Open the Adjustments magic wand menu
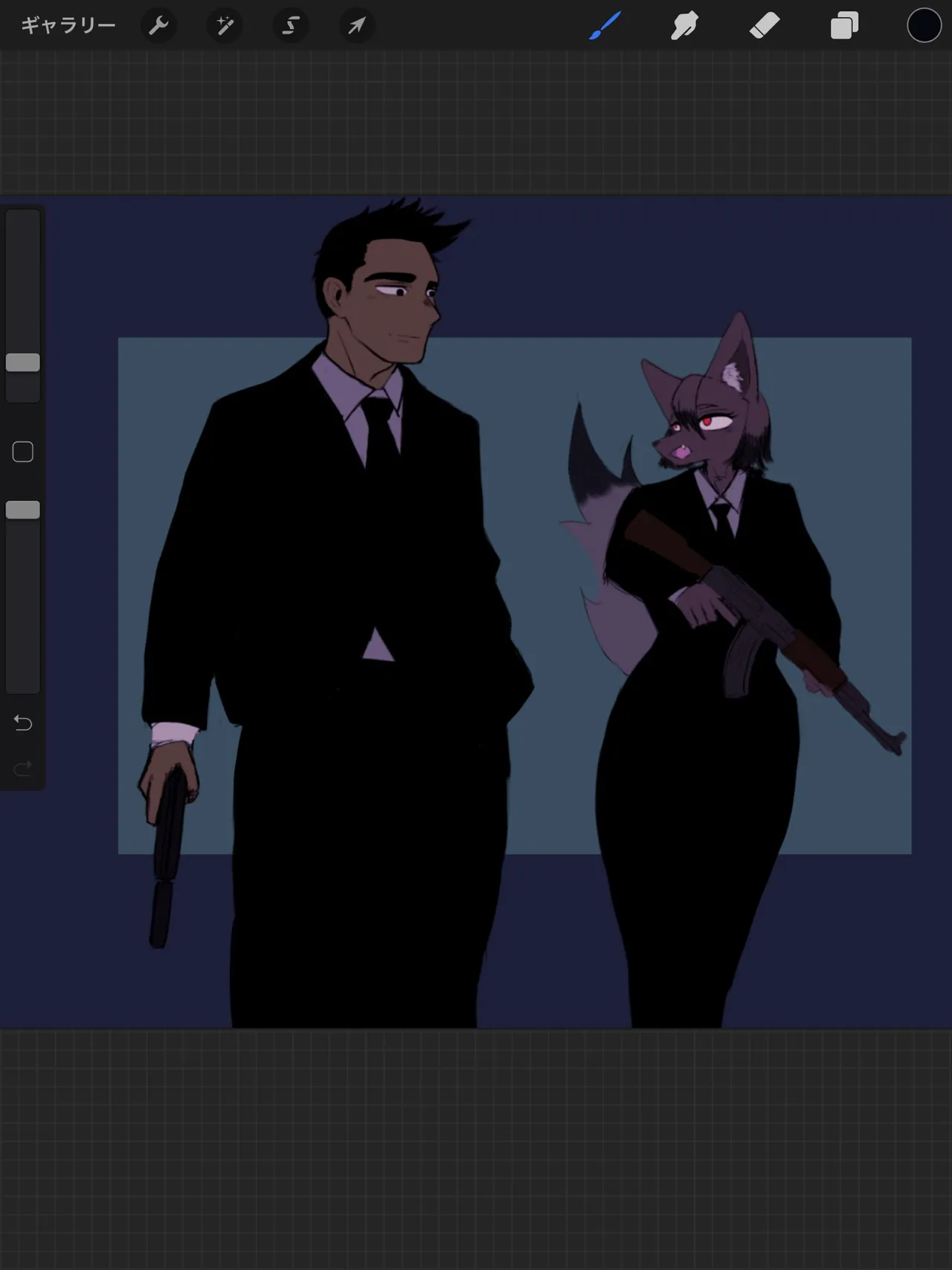 224,26
